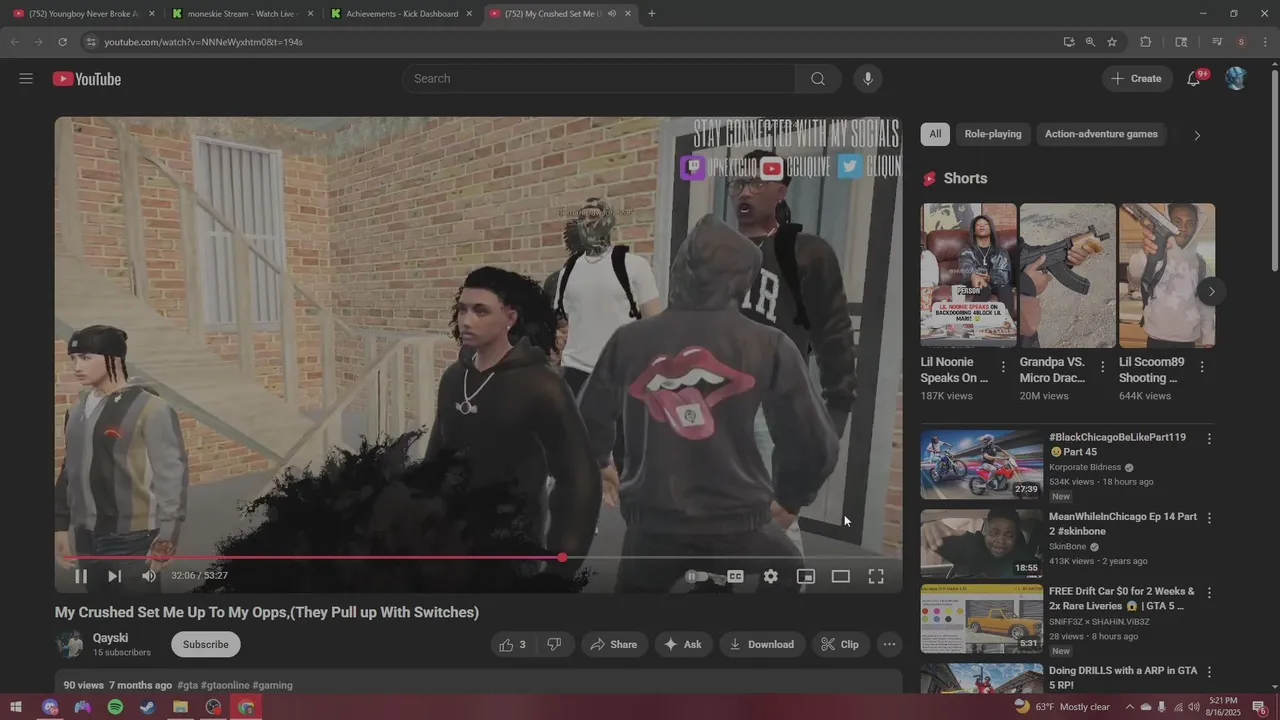Like the video

click(x=514, y=645)
